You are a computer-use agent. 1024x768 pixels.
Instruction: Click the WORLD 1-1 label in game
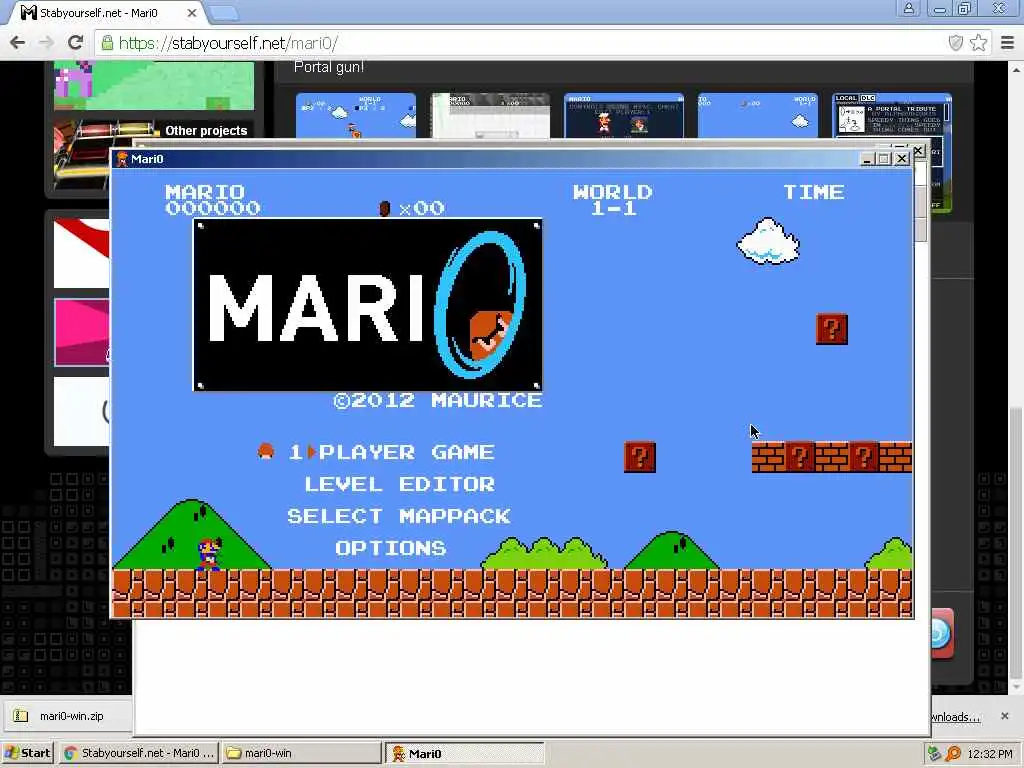point(613,200)
